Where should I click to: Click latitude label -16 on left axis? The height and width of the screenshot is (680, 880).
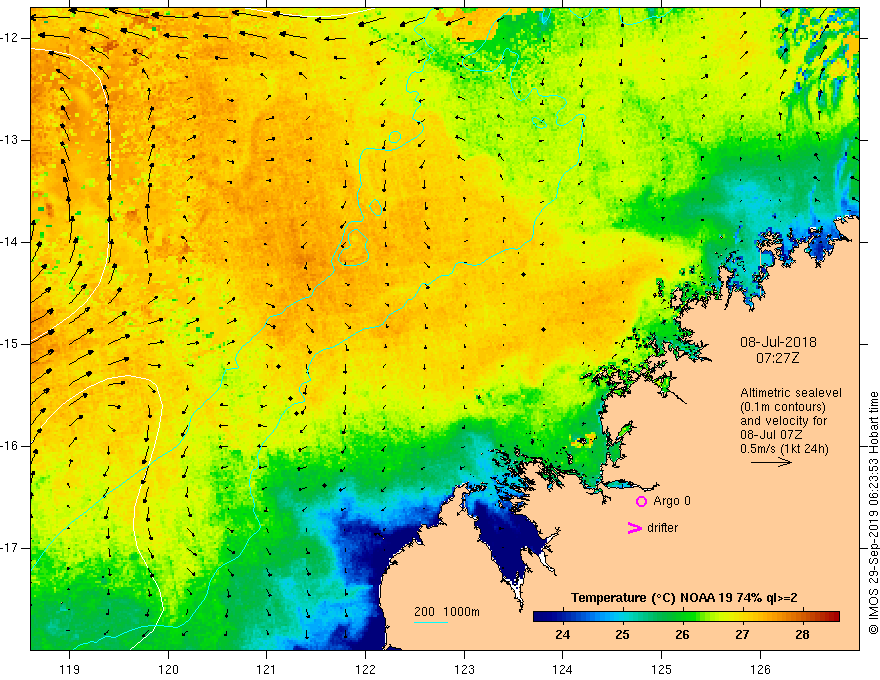(10, 446)
